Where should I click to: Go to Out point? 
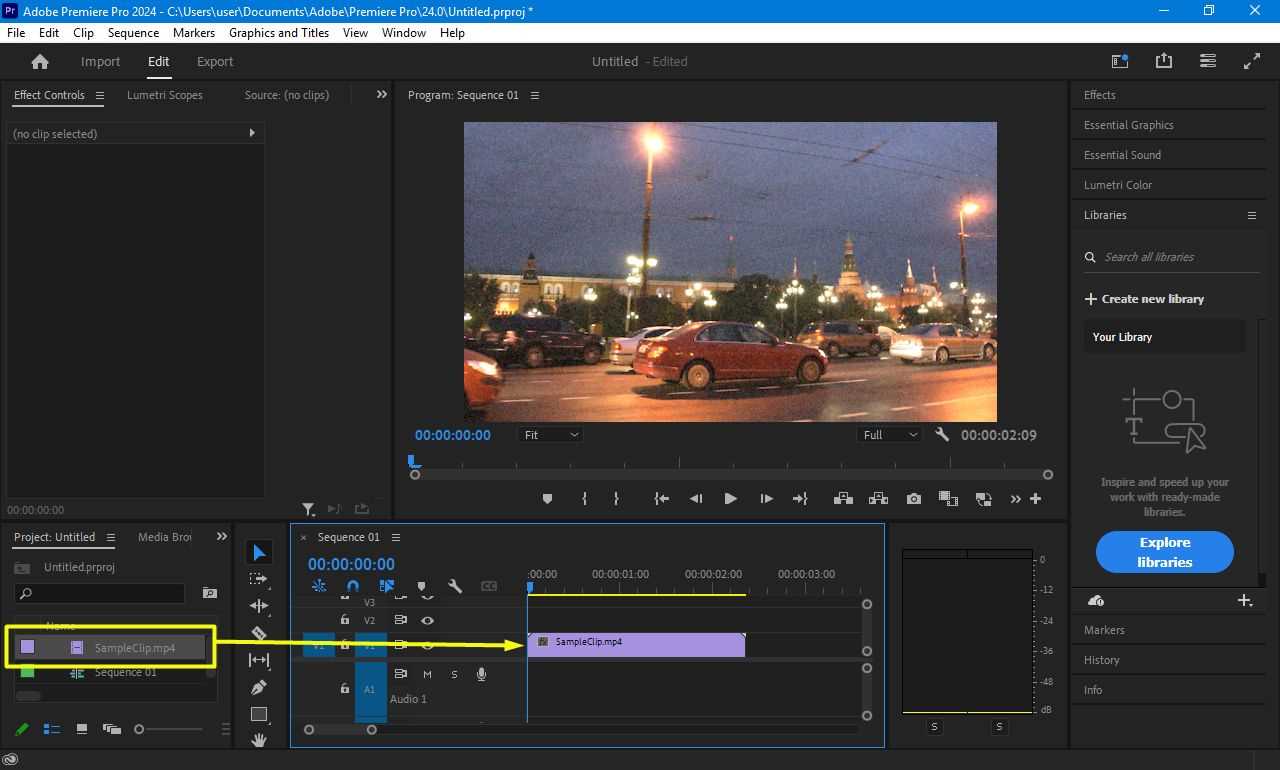pyautogui.click(x=800, y=498)
